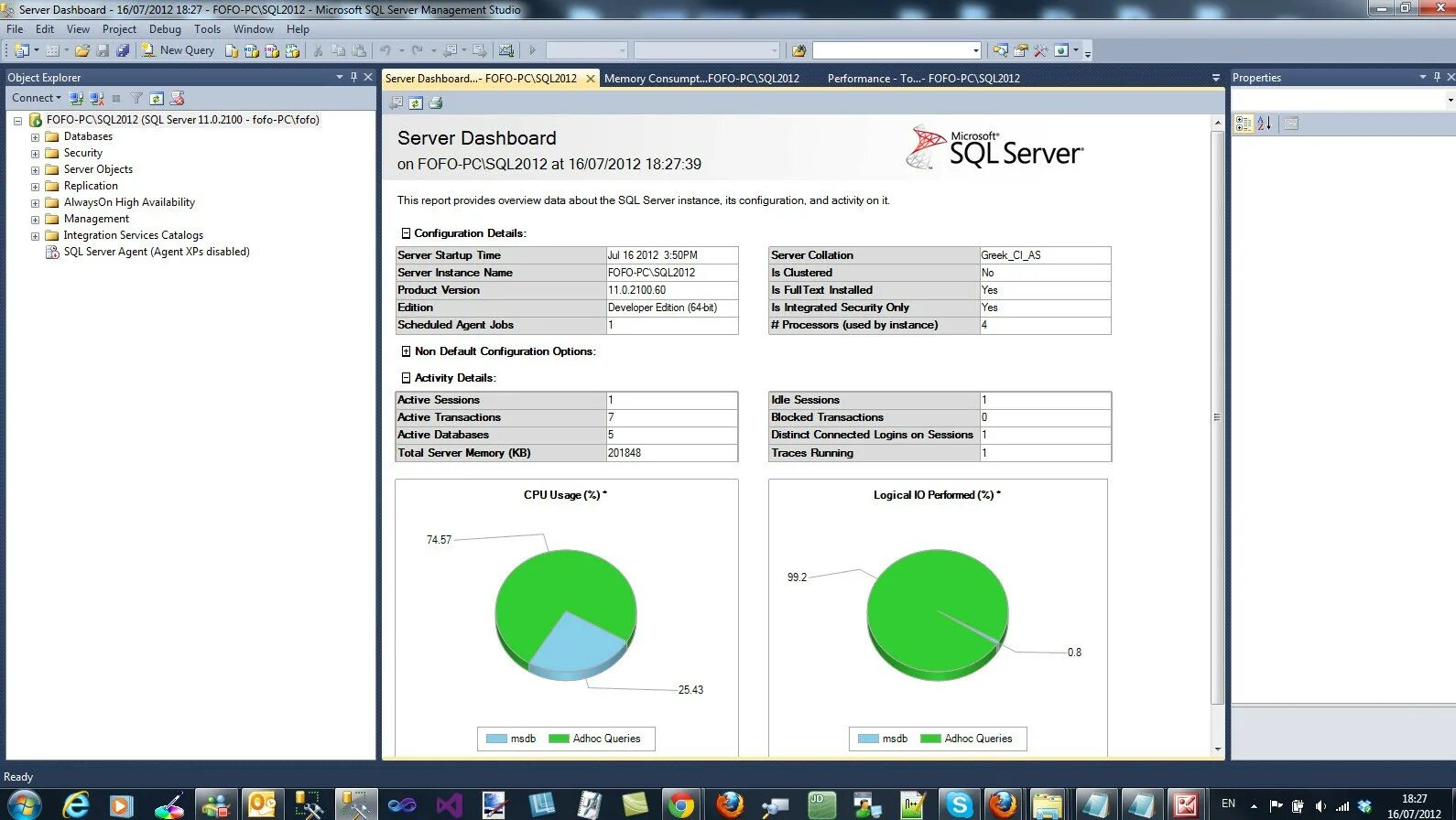Click the Analysis Services MDX Query icon

click(252, 51)
